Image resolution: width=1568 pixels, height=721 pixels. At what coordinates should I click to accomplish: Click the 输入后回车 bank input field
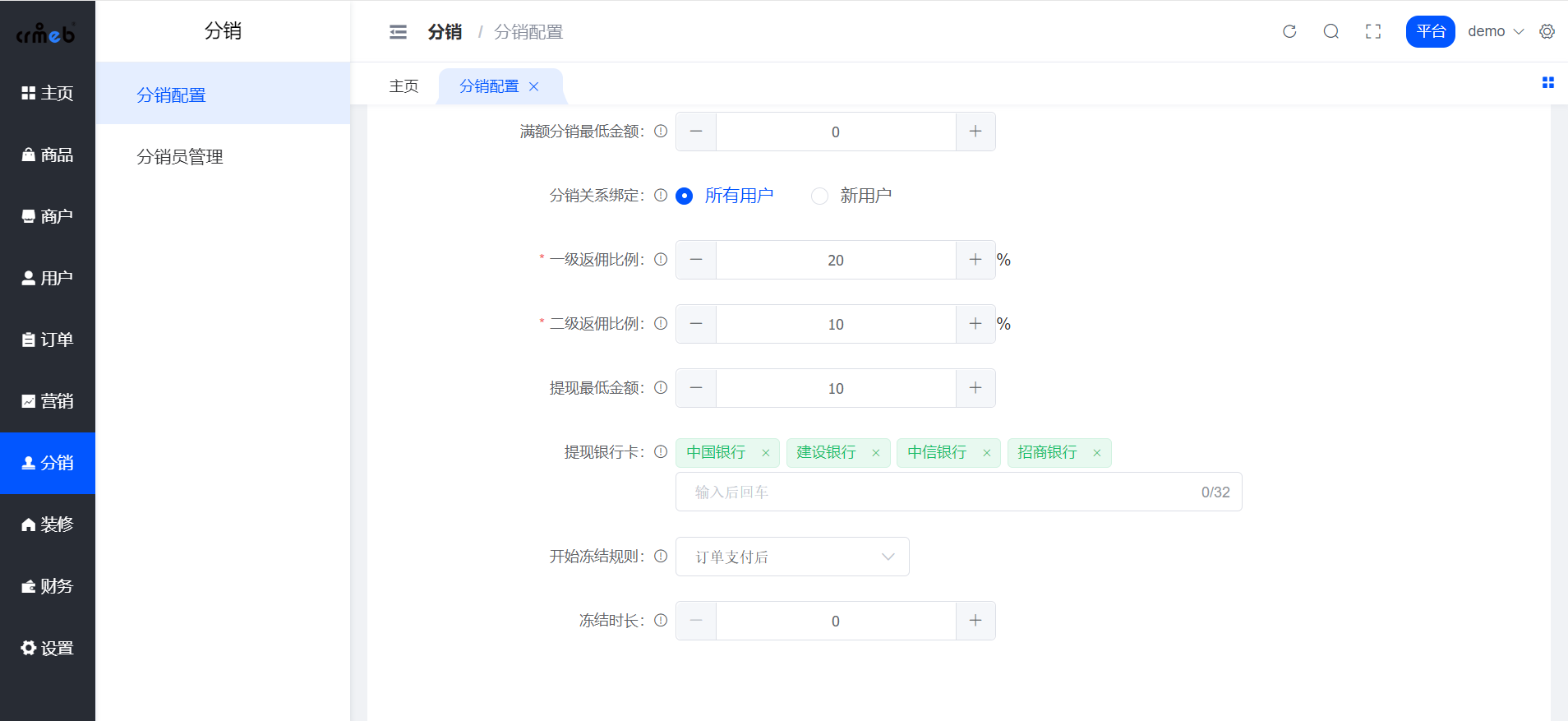[x=937, y=492]
